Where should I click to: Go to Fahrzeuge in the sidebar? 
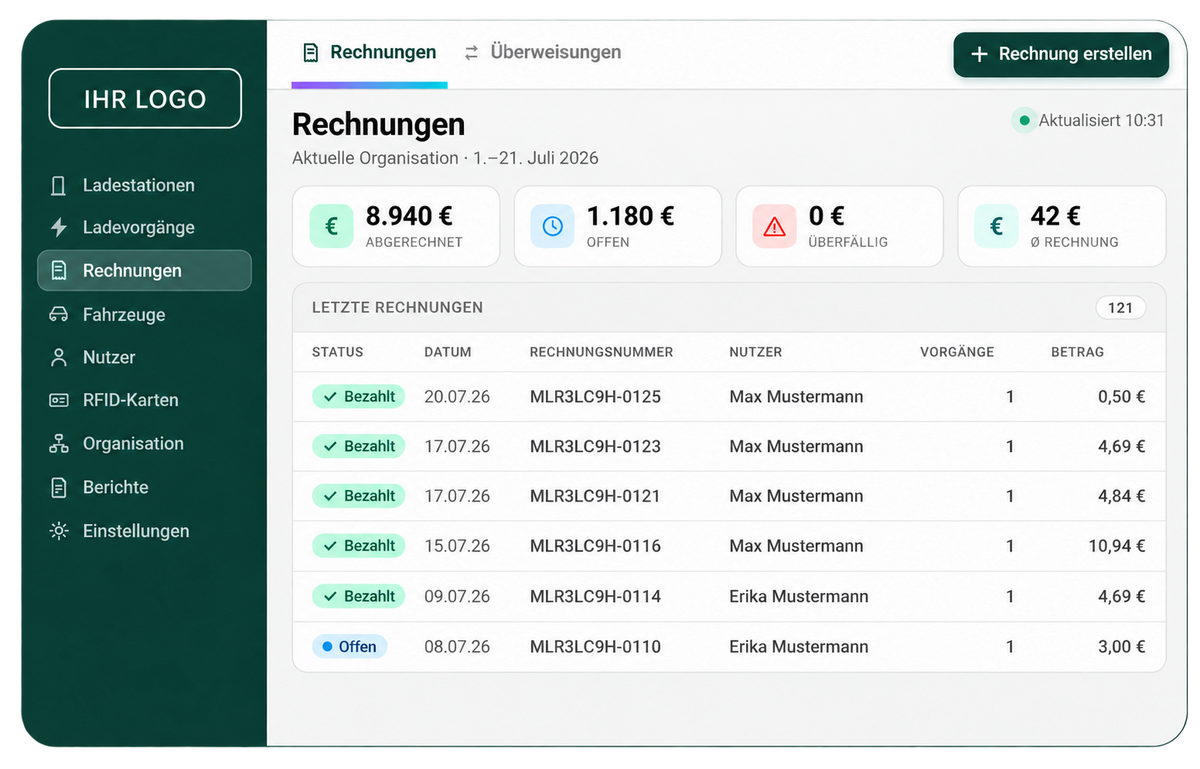144,314
